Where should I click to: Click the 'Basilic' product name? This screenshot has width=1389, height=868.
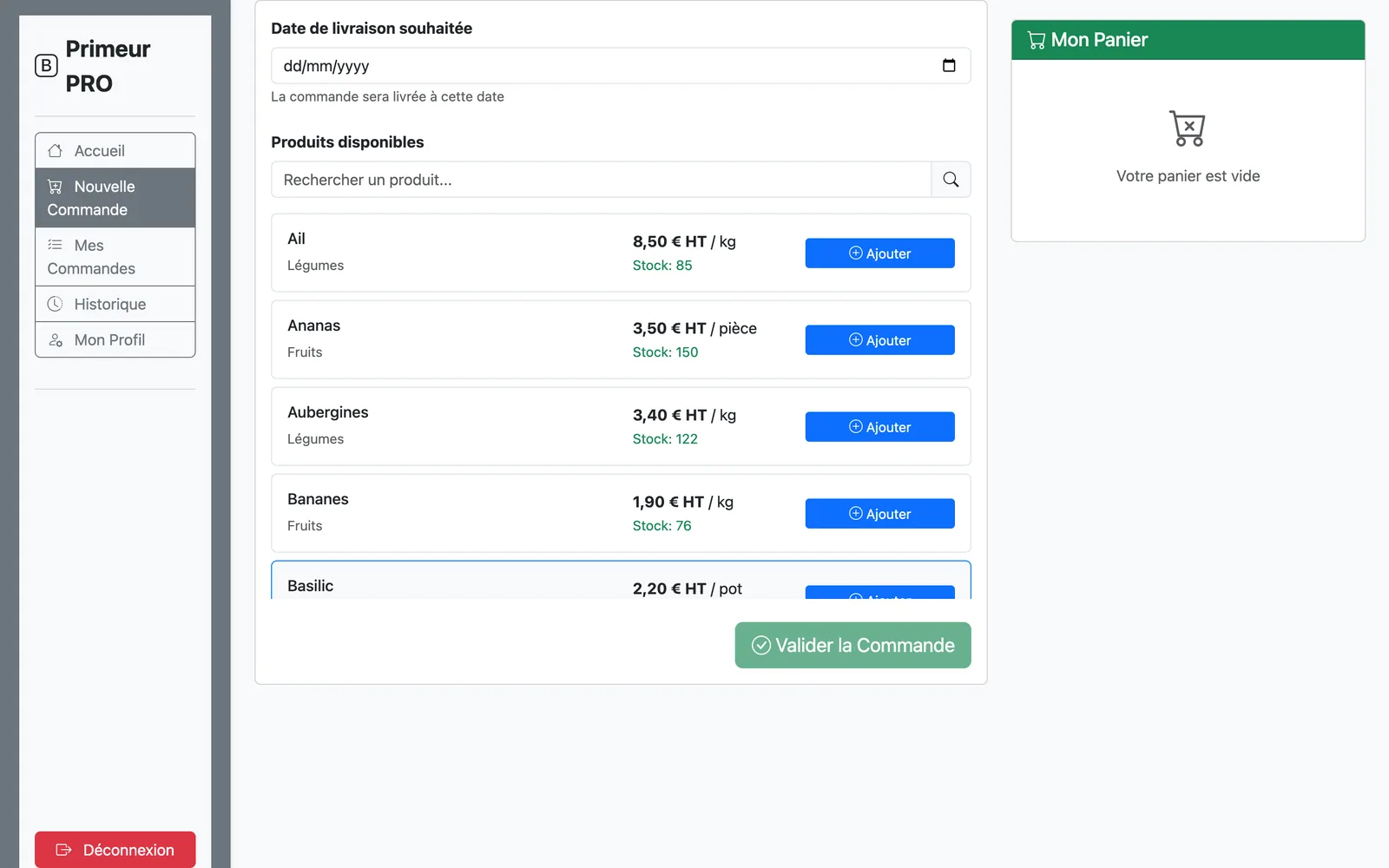310,586
